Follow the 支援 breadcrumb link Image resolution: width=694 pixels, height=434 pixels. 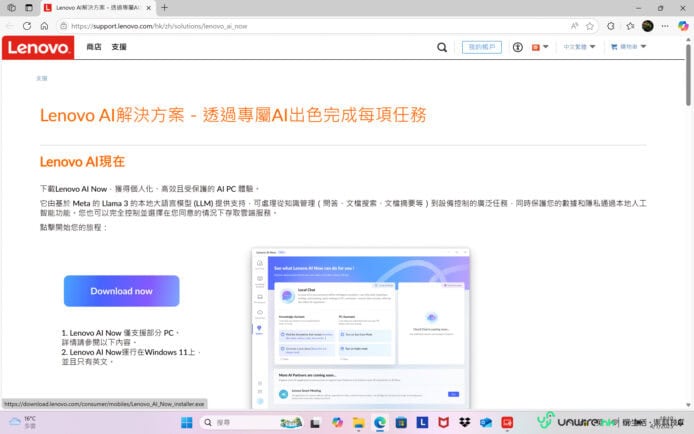pyautogui.click(x=42, y=78)
